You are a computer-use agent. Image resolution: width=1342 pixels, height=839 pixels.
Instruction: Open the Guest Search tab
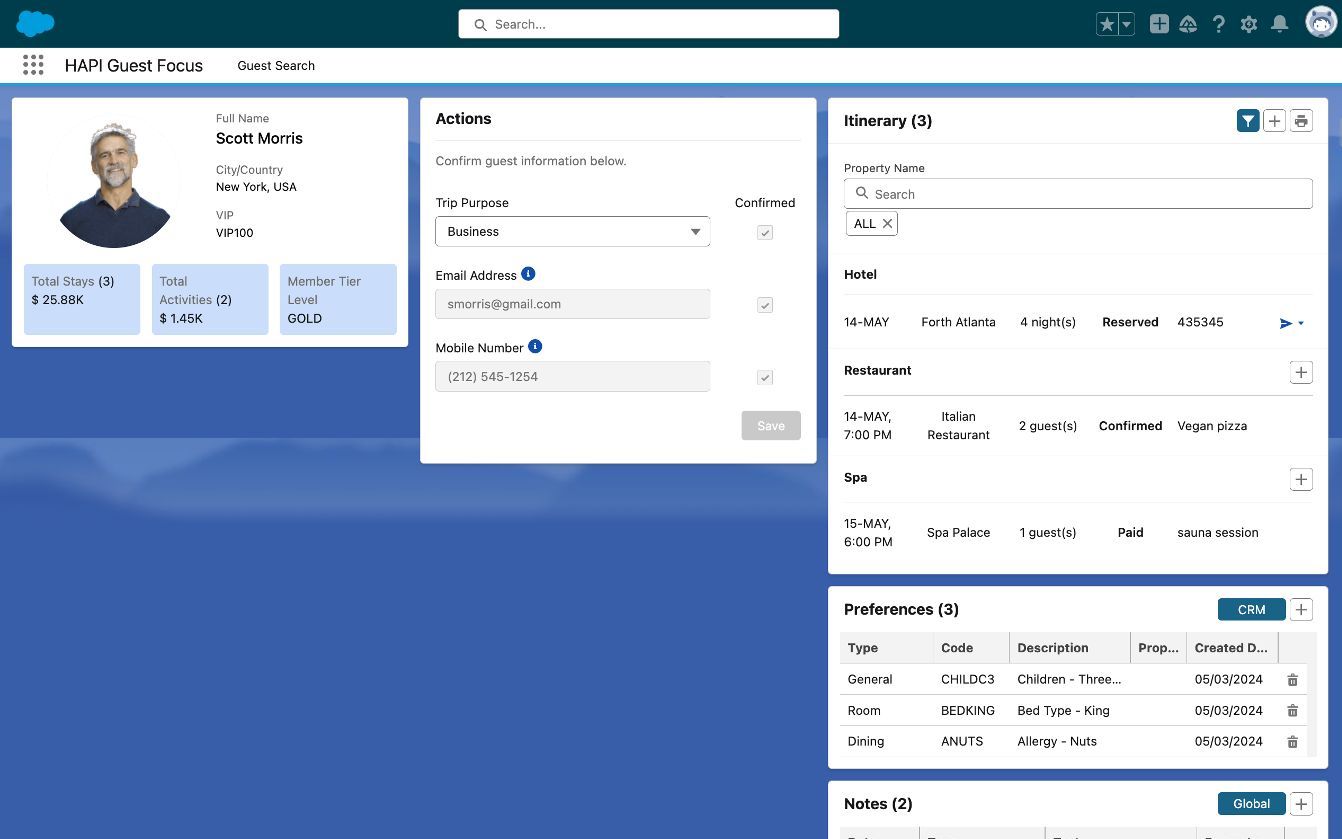tap(276, 66)
